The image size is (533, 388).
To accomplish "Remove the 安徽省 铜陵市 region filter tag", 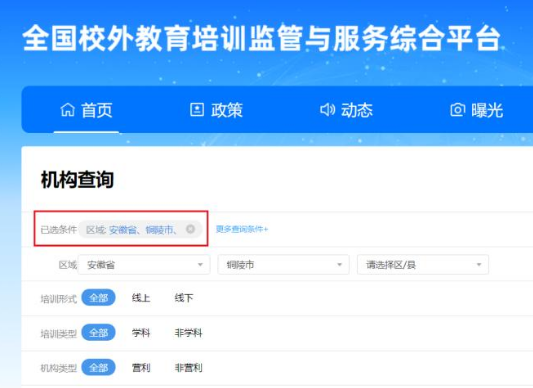I will (x=191, y=229).
